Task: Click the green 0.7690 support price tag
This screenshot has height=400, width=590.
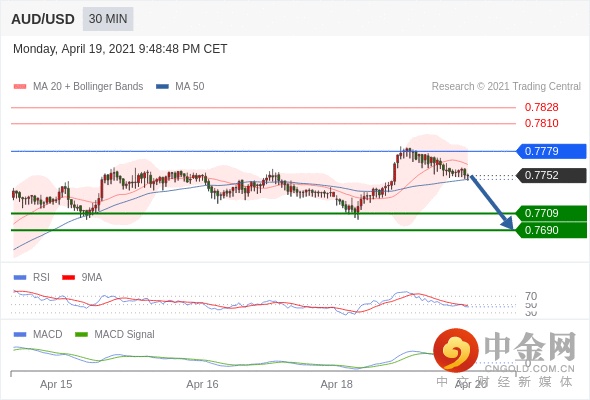Action: point(551,230)
